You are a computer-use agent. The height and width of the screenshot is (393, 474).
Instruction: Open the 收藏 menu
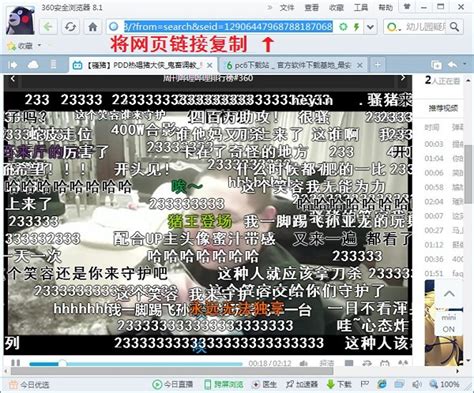336,7
